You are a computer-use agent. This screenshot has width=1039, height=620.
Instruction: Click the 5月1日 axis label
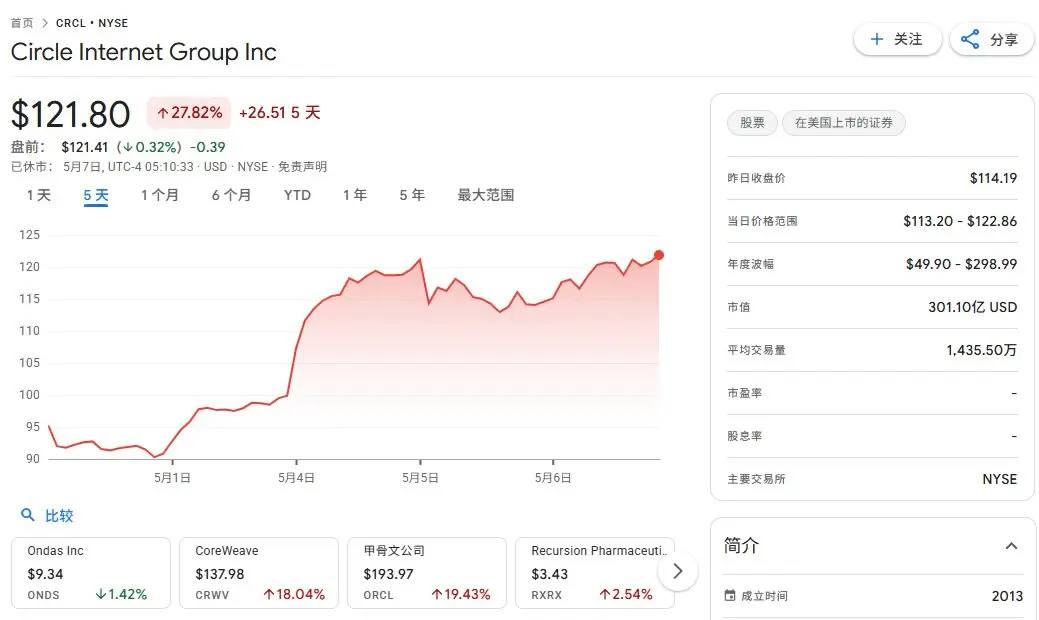[x=172, y=478]
